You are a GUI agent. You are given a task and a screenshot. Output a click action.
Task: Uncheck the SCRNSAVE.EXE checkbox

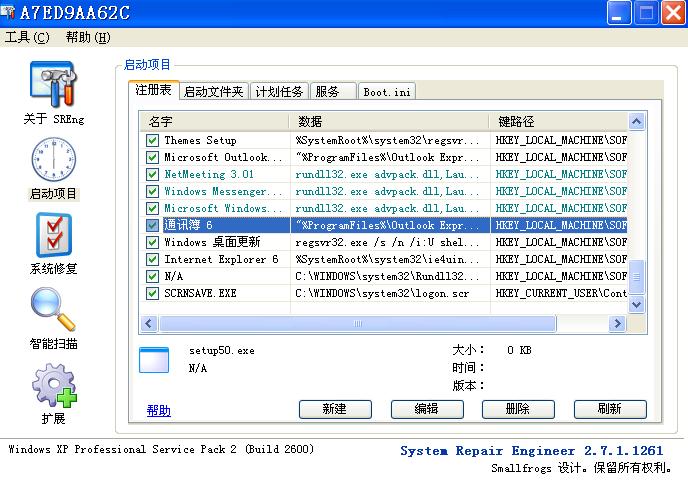[152, 293]
